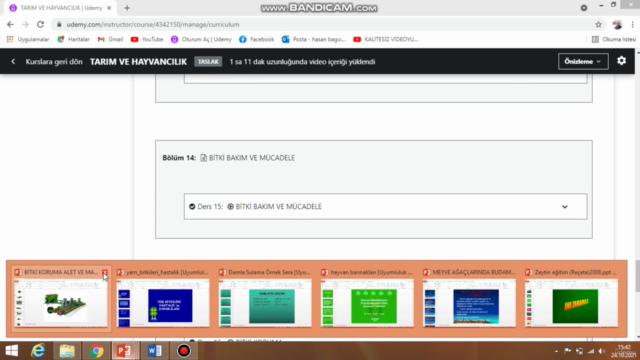Screen dimensions: 640x360
Task: Close the BİTKİ KORUMA ALET preview window
Action: pyautogui.click(x=105, y=272)
